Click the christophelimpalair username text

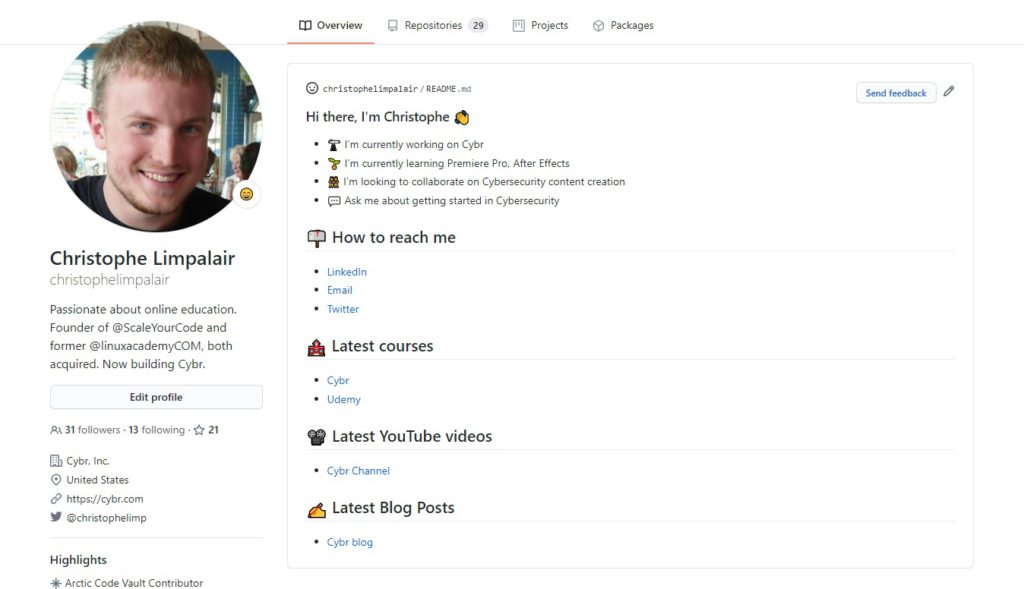(110, 279)
